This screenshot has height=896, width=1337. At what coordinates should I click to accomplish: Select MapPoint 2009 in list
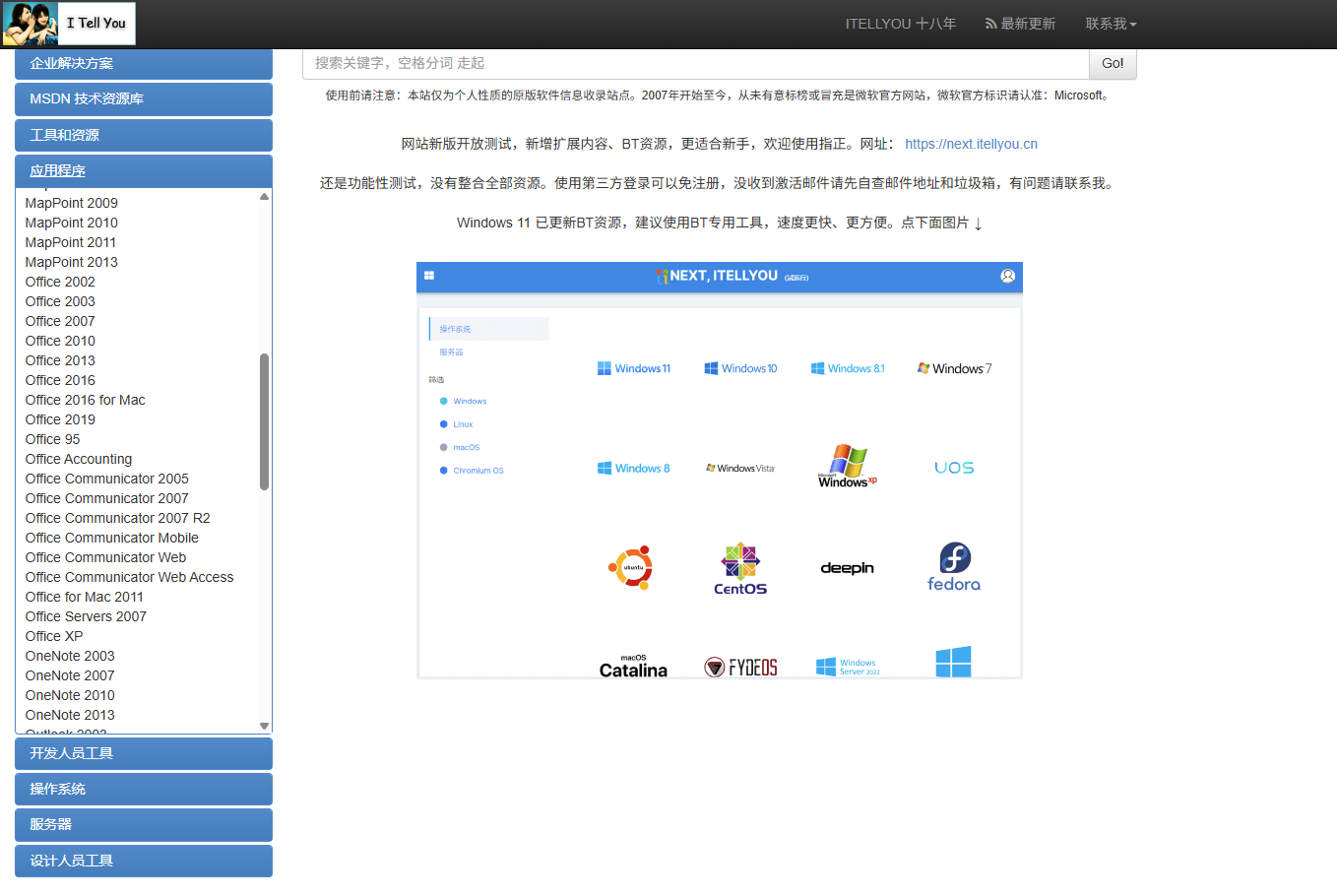pyautogui.click(x=71, y=203)
